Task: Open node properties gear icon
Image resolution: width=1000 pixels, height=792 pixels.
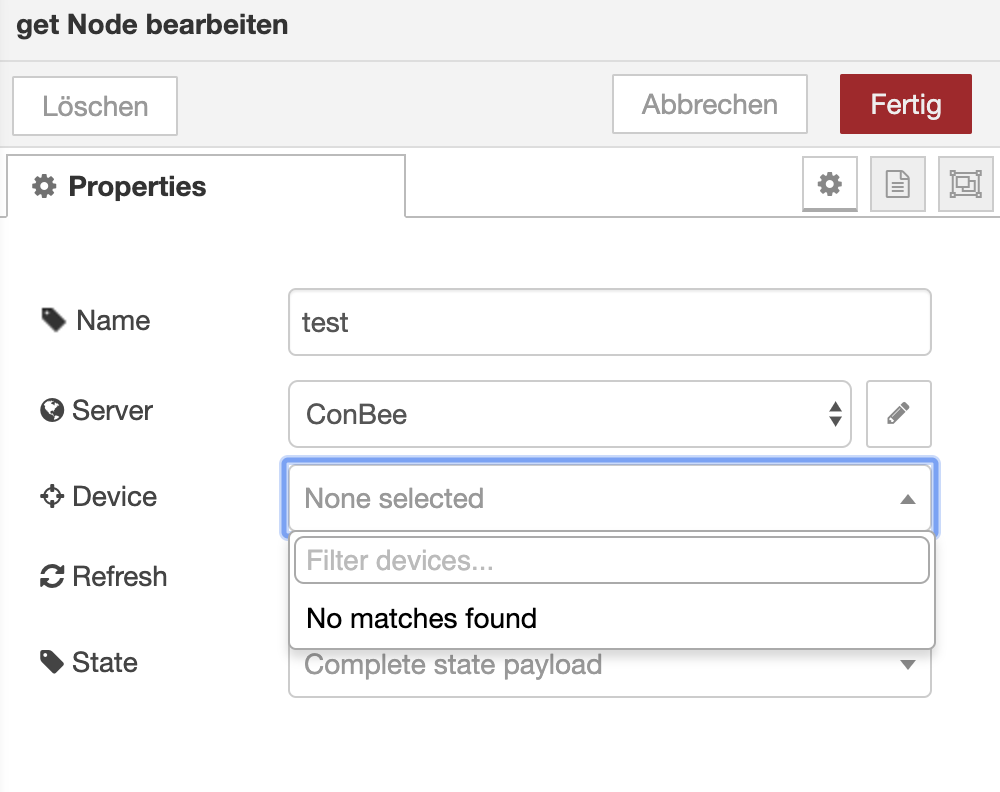Action: [830, 184]
